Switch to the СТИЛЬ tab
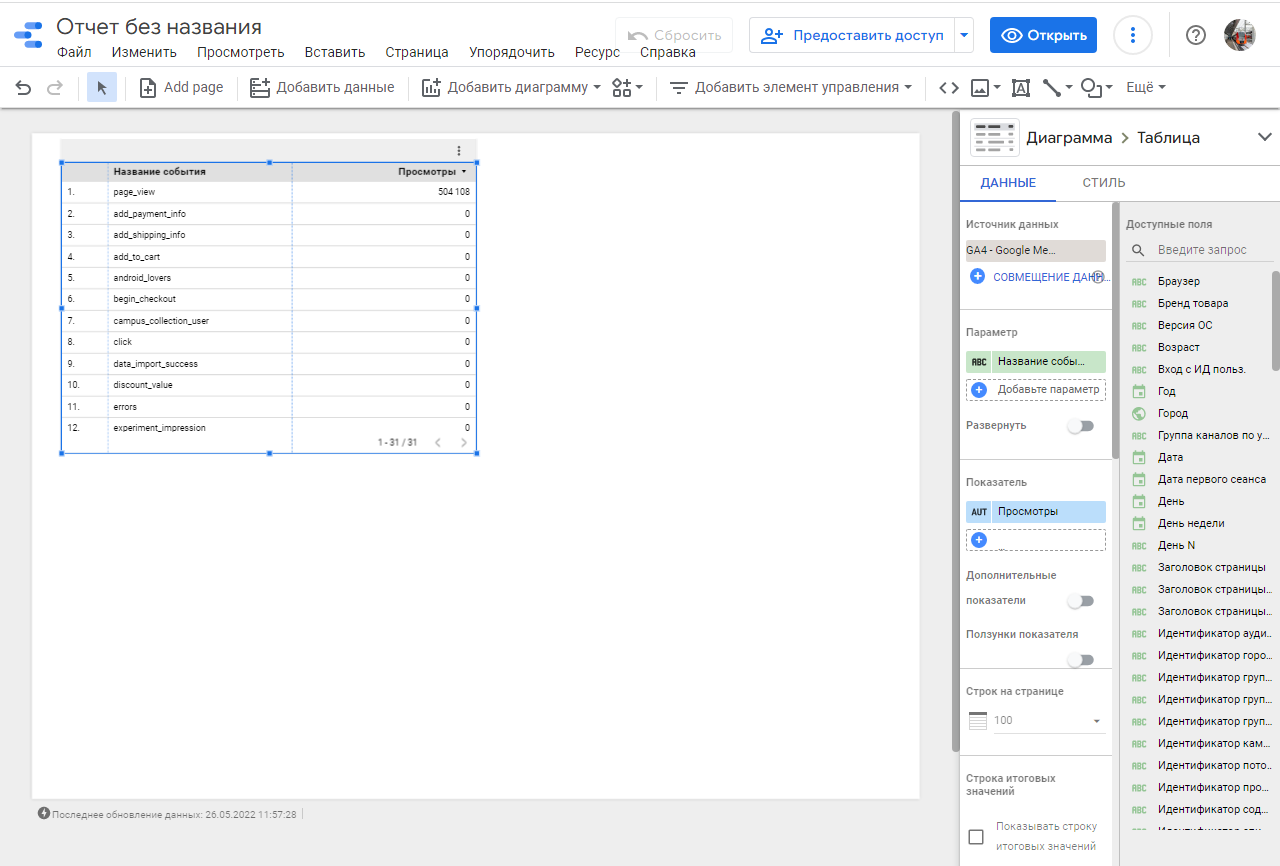 point(1103,183)
